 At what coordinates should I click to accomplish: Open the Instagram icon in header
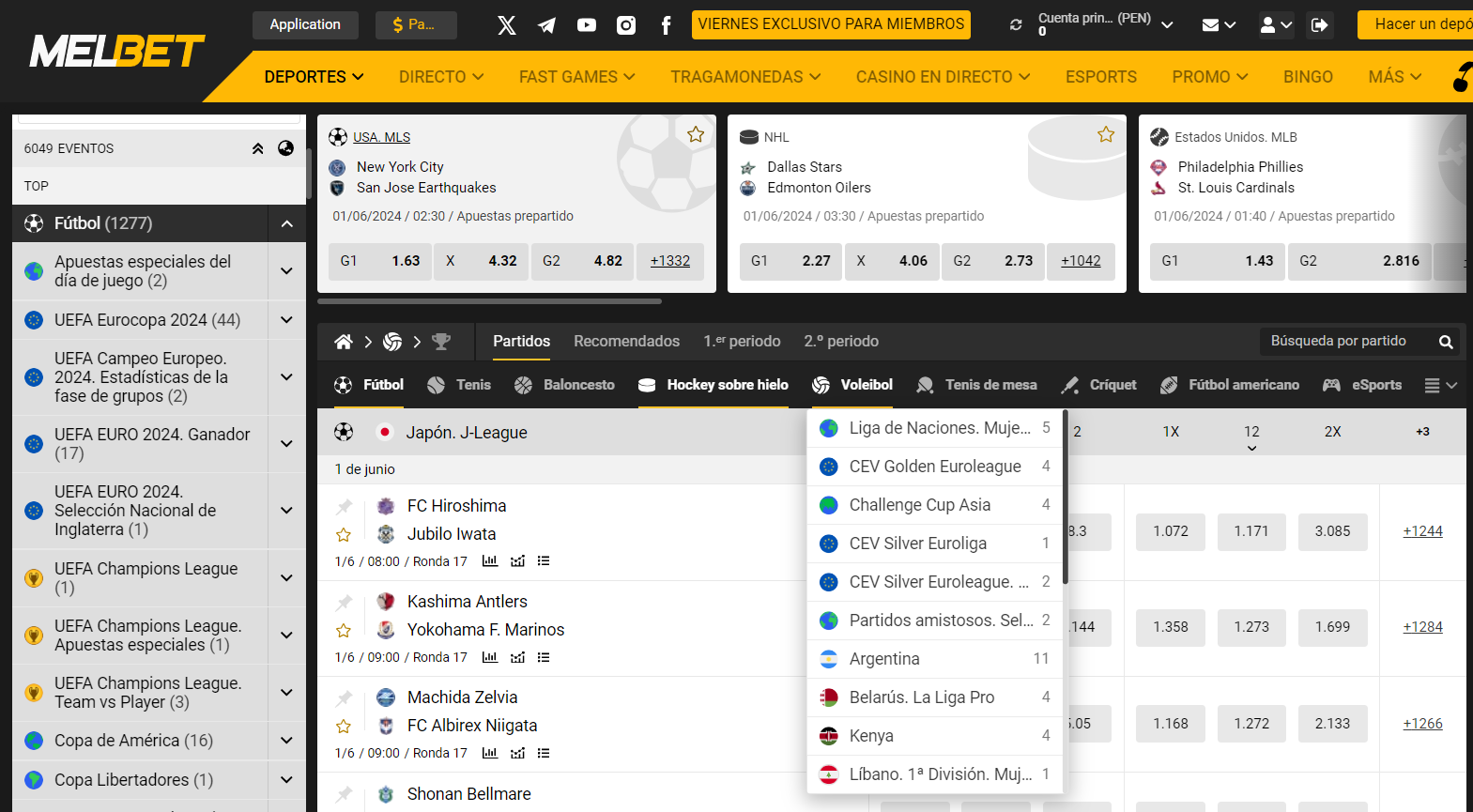click(626, 25)
